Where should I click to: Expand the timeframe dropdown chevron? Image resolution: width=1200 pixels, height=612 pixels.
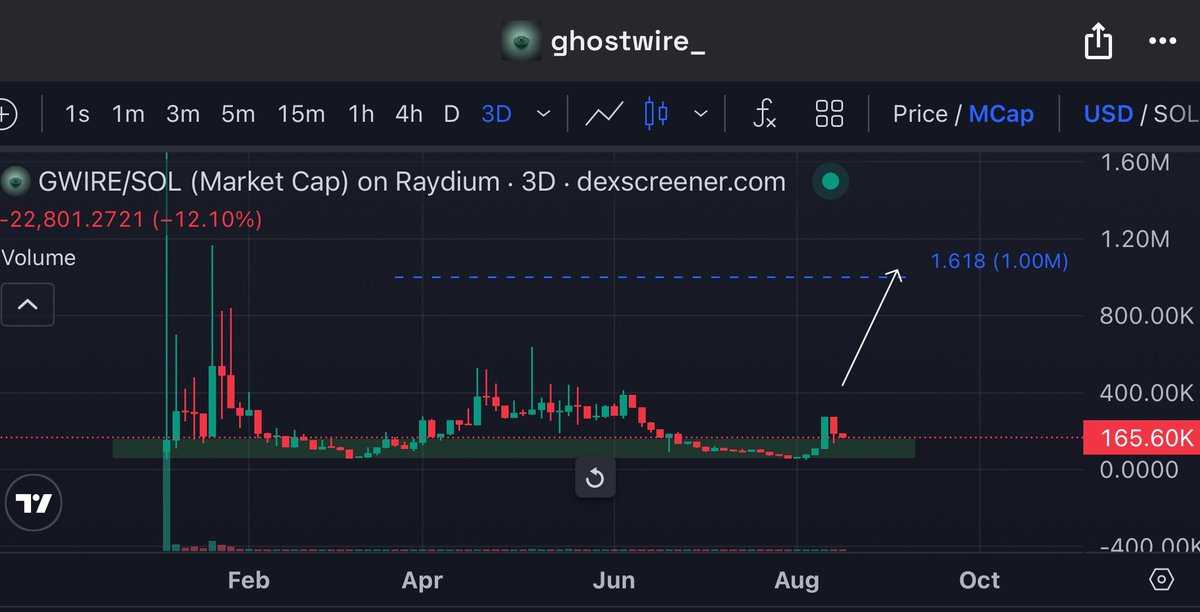pyautogui.click(x=544, y=114)
